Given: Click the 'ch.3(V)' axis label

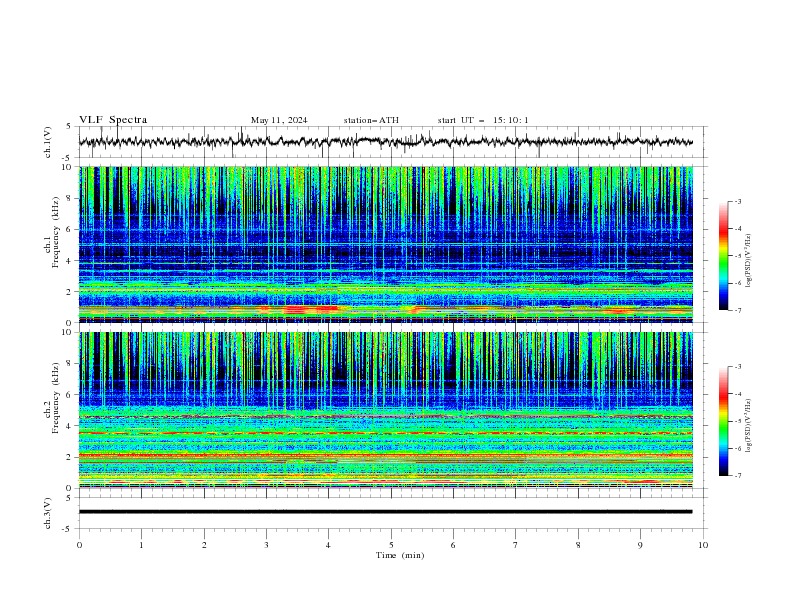Looking at the screenshot, I should coord(48,513).
